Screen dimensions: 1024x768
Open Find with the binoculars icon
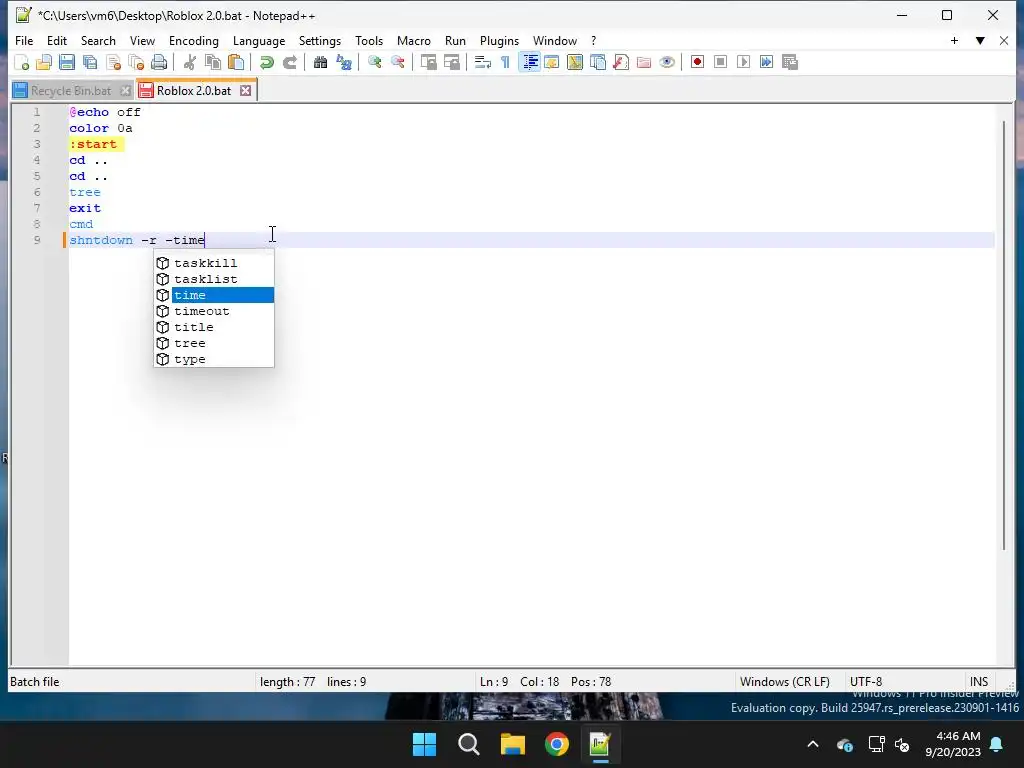tap(320, 62)
